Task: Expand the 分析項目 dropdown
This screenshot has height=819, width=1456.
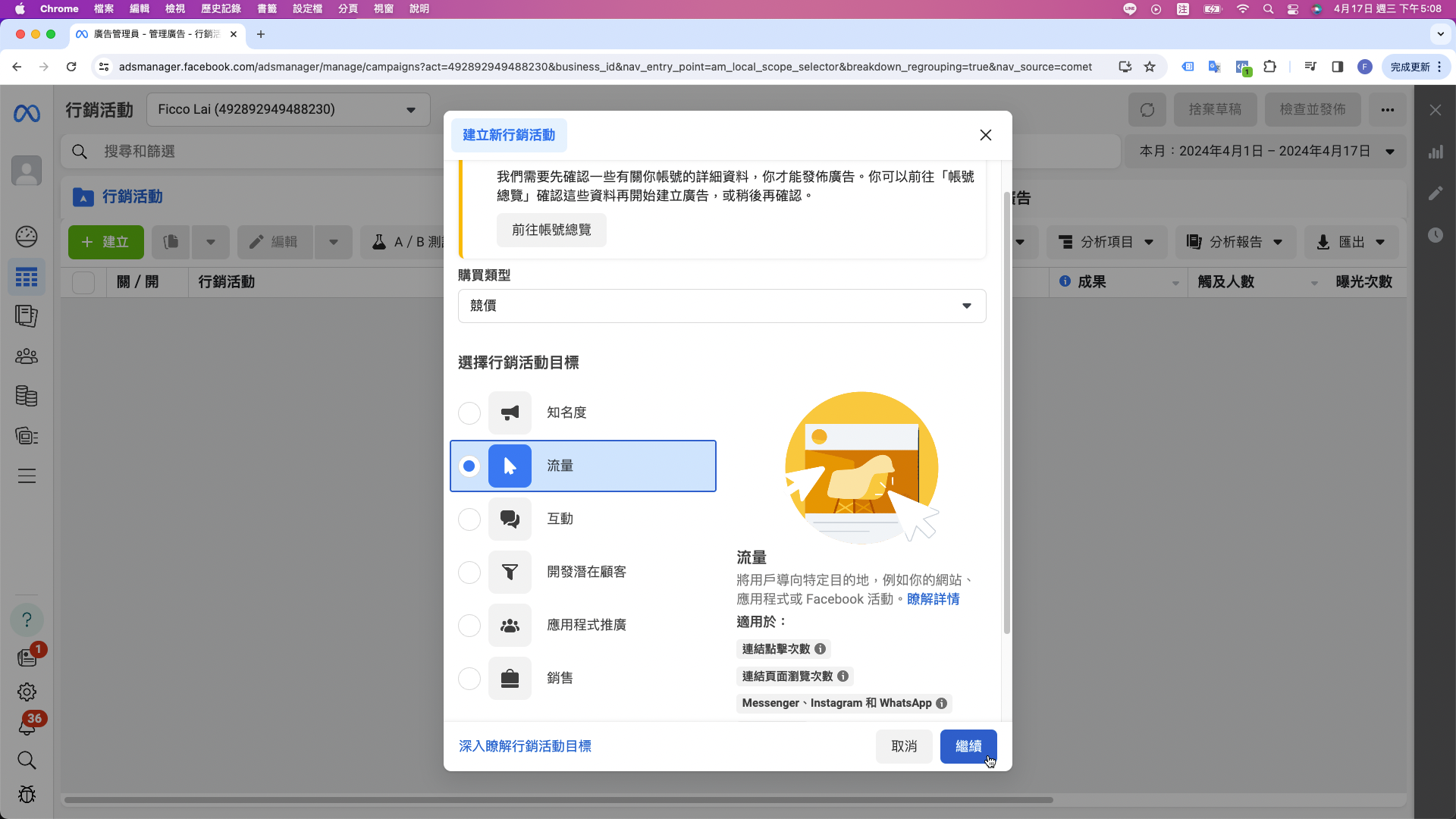Action: point(1106,242)
